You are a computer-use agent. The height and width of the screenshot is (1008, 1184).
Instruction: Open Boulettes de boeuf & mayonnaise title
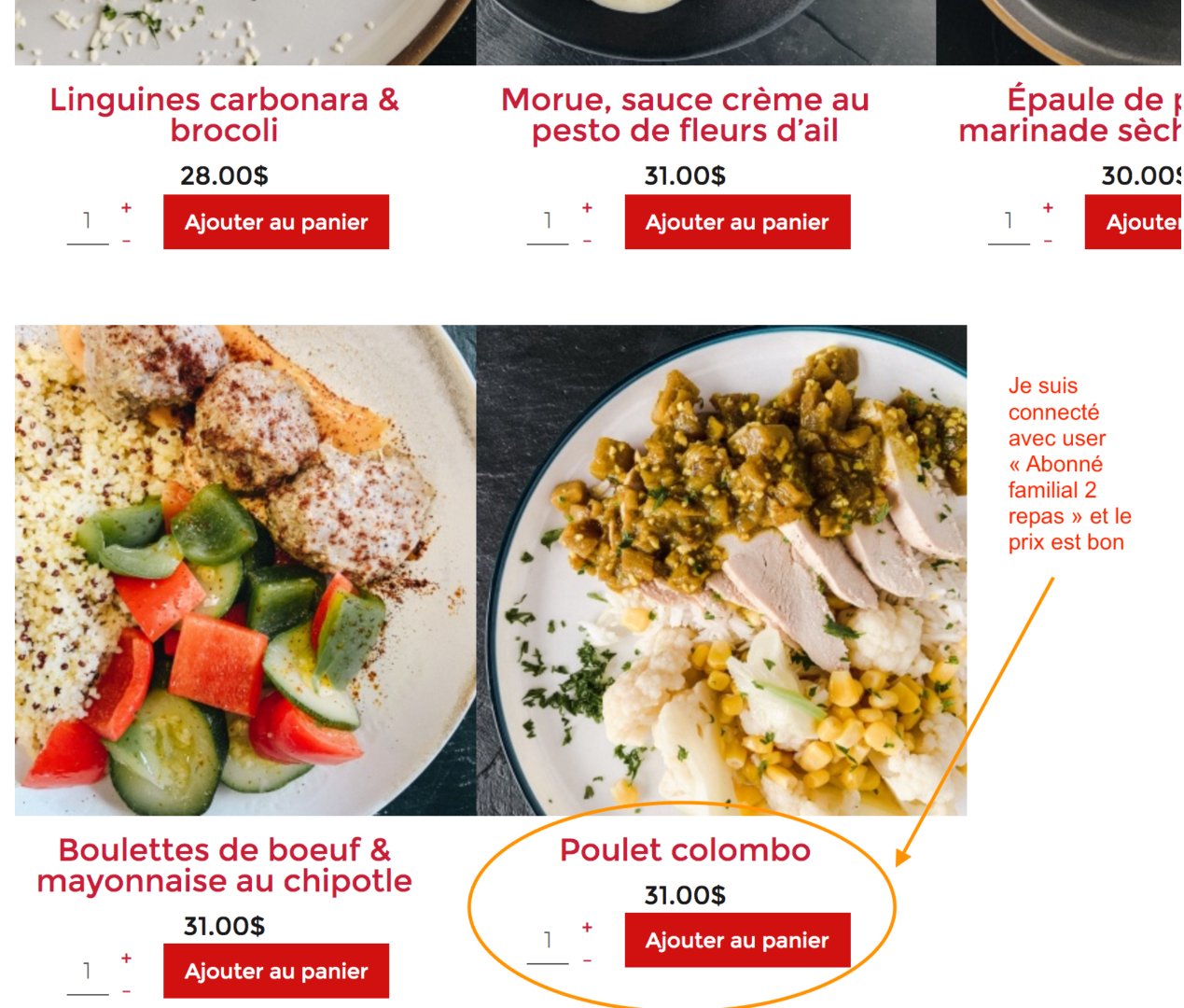[224, 865]
